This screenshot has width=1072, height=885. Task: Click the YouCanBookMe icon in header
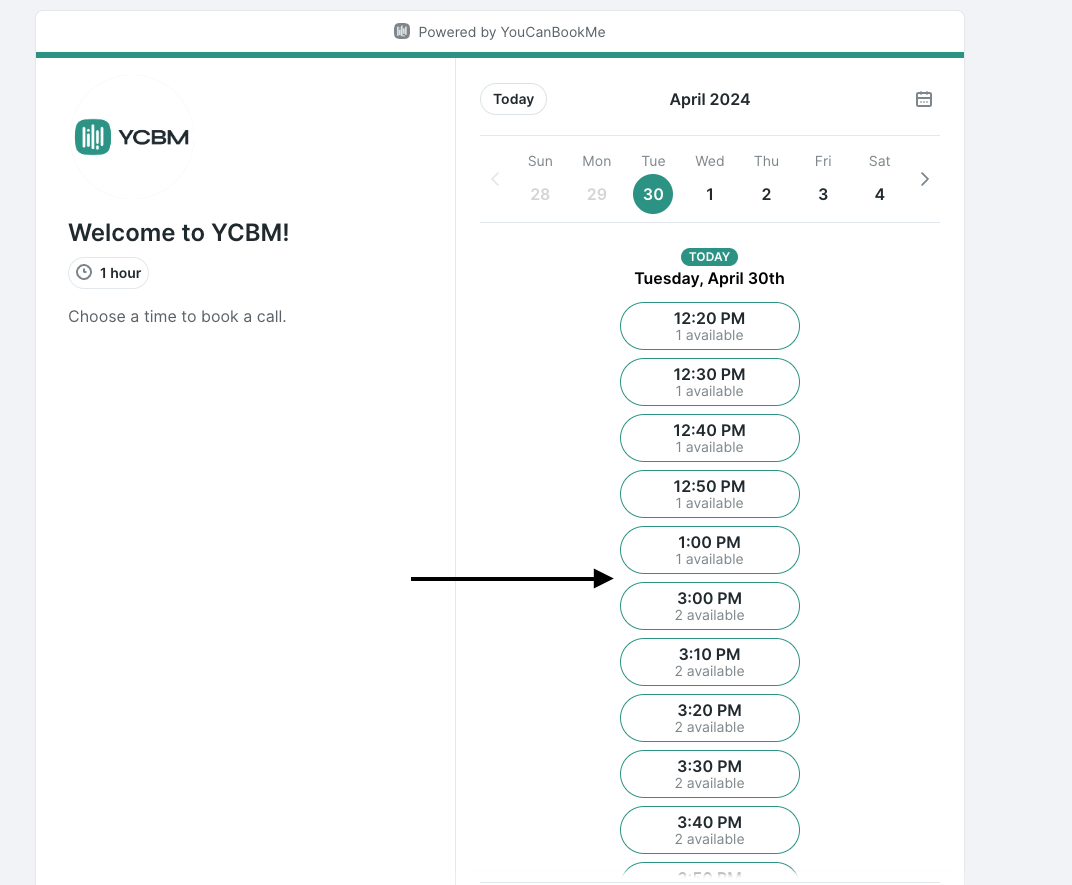tap(402, 32)
